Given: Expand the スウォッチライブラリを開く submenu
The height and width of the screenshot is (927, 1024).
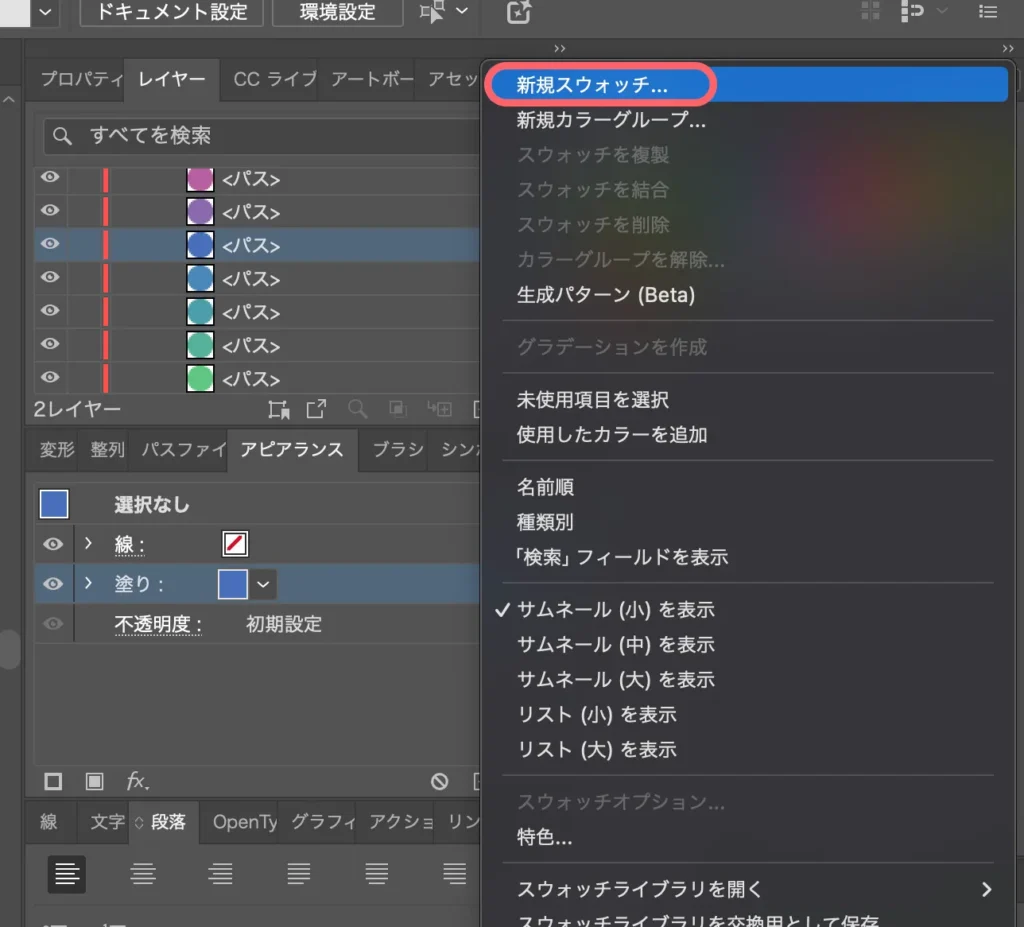Looking at the screenshot, I should tap(700, 889).
